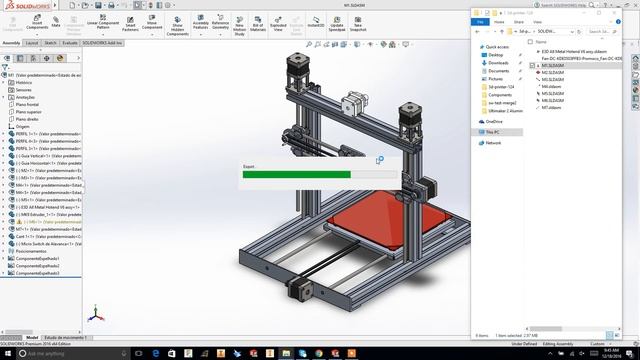Viewport: 640px width, 360px height.
Task: Open New Motion Study
Action: coord(240,26)
